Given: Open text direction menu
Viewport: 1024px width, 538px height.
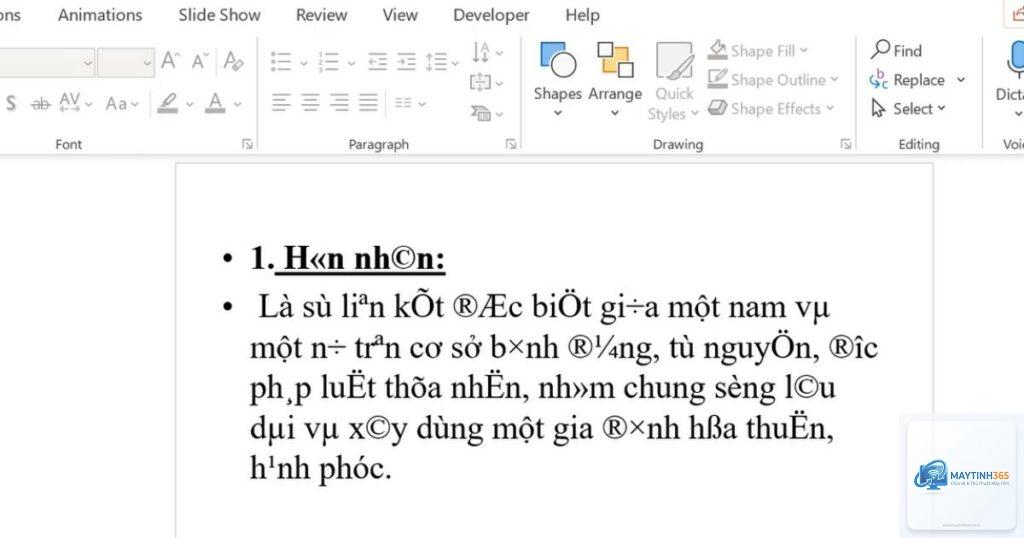Looking at the screenshot, I should click(487, 52).
